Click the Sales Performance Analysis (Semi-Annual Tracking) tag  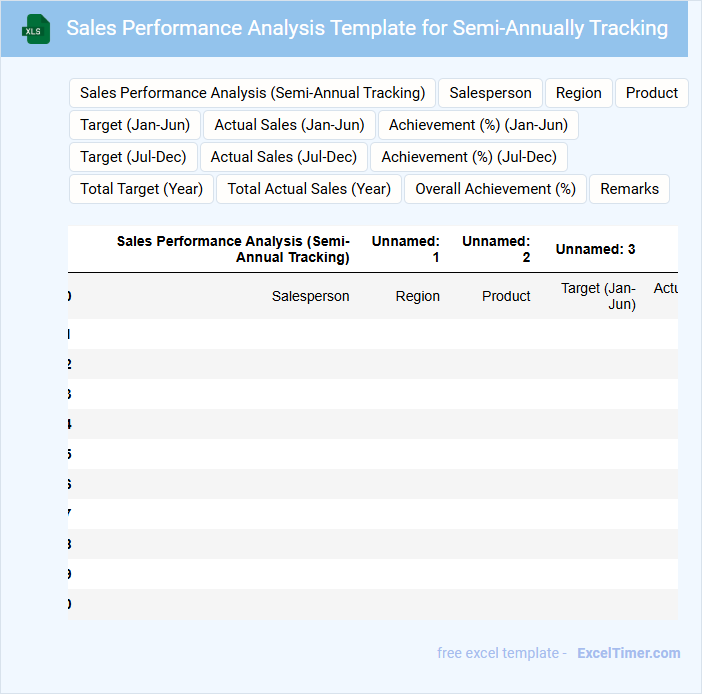(x=252, y=93)
